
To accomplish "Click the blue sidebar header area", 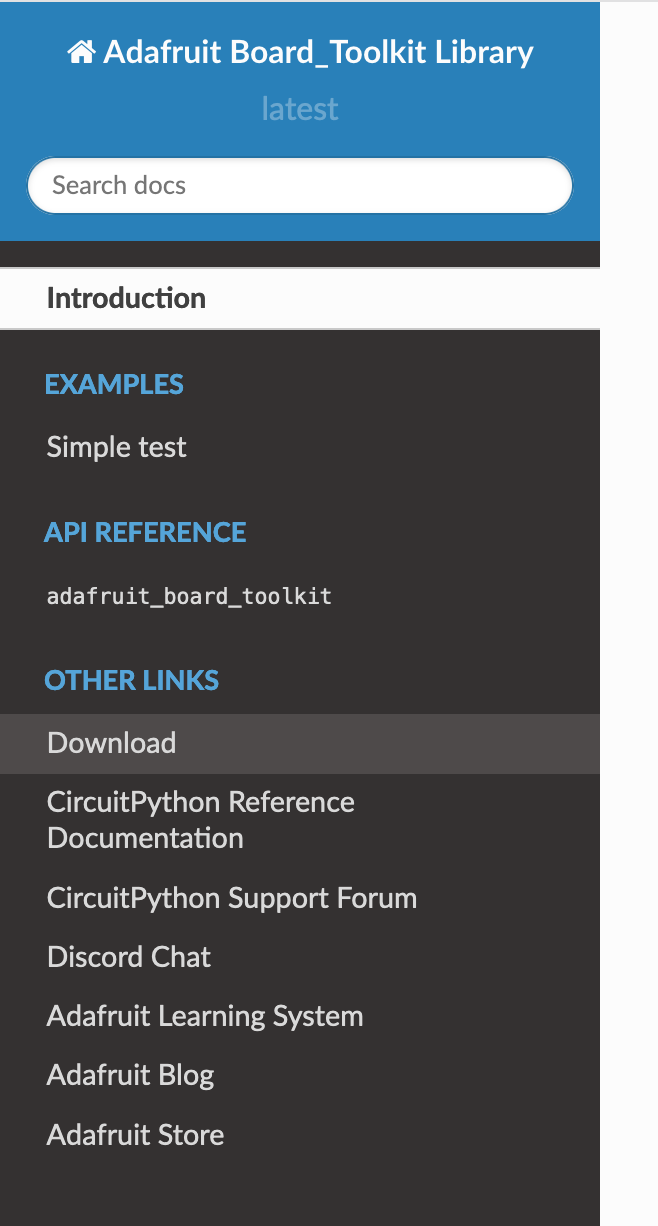I will (x=299, y=120).
